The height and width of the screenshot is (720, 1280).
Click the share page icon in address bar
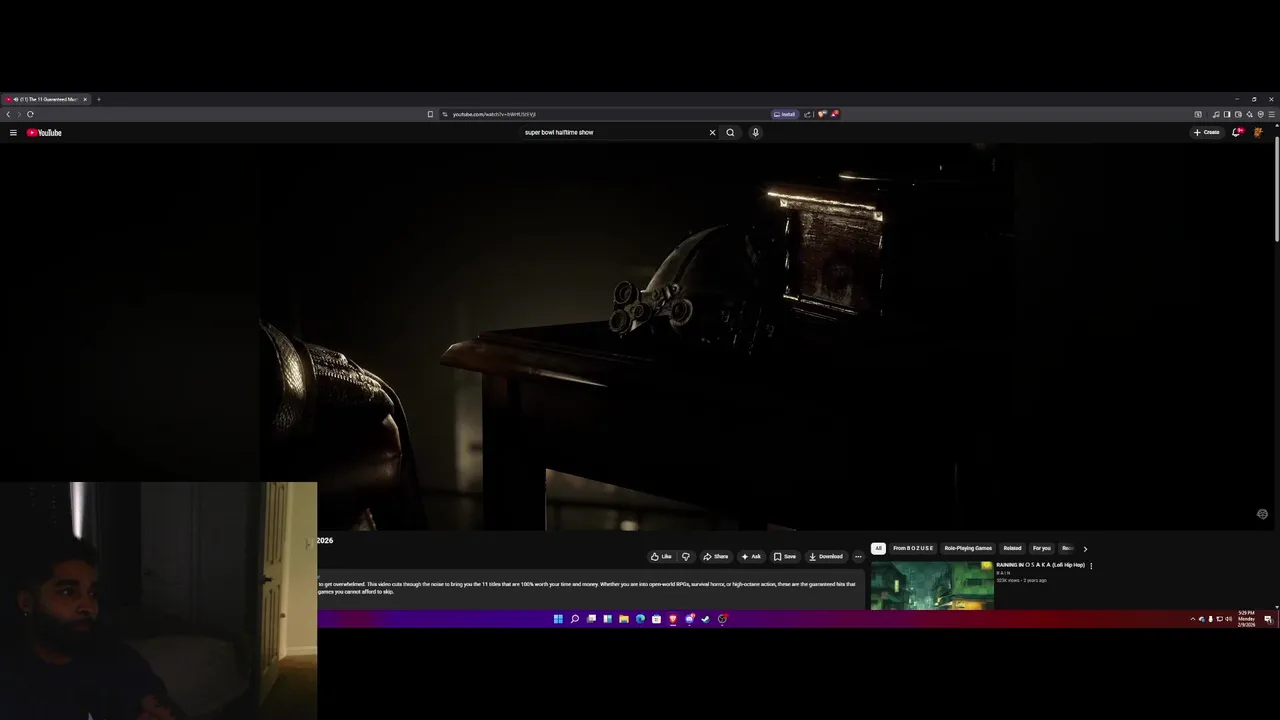click(x=807, y=114)
